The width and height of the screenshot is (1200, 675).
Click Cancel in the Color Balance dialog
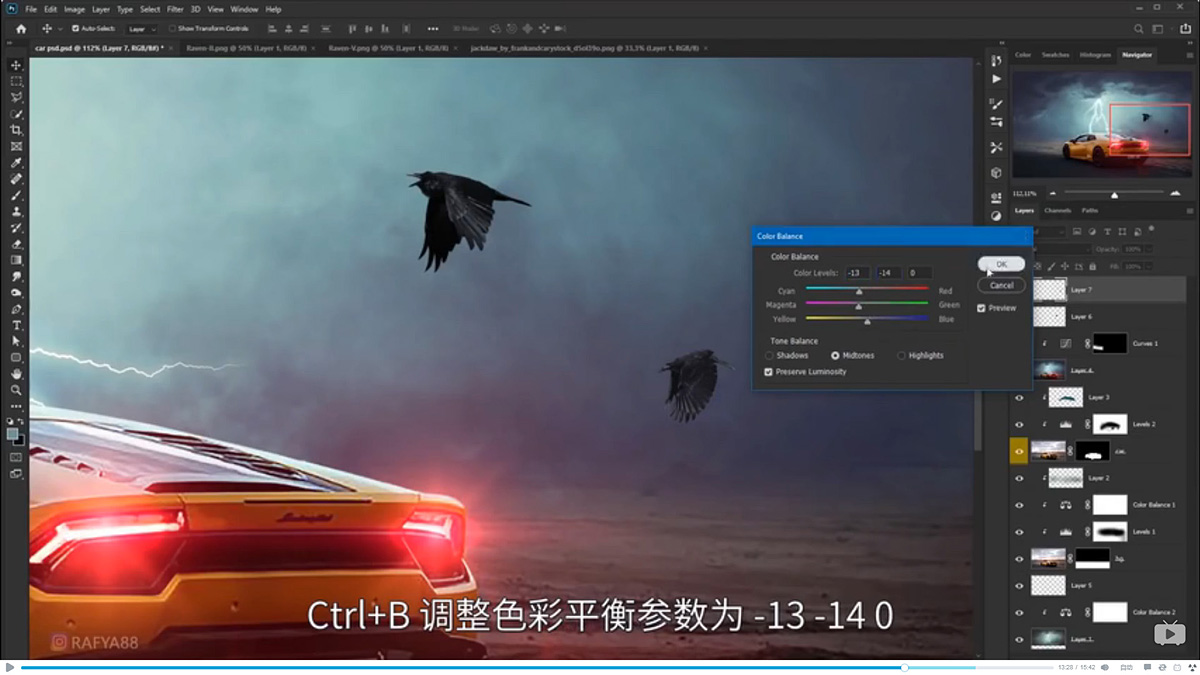point(1001,285)
